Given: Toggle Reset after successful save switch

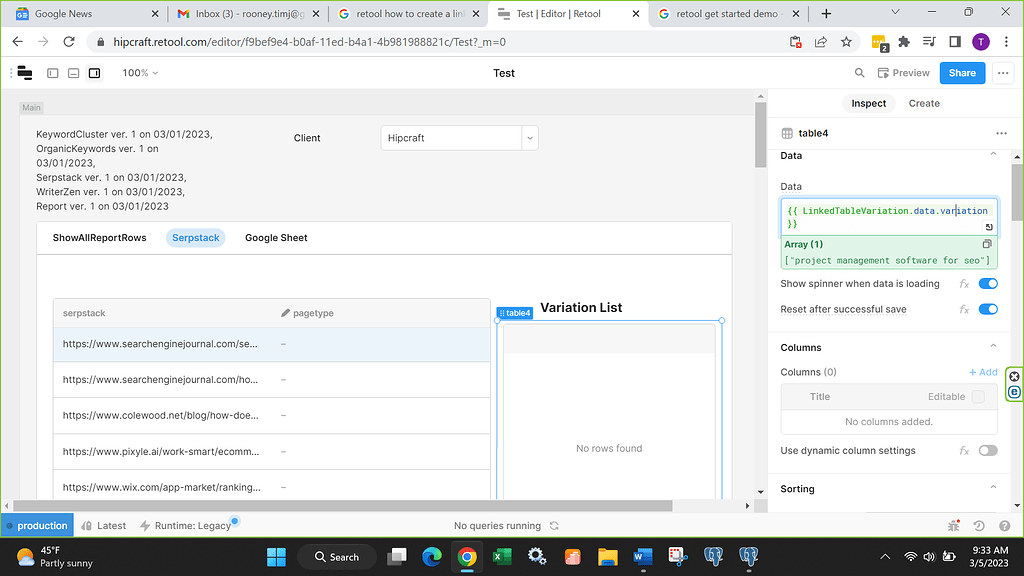Looking at the screenshot, I should coord(988,310).
